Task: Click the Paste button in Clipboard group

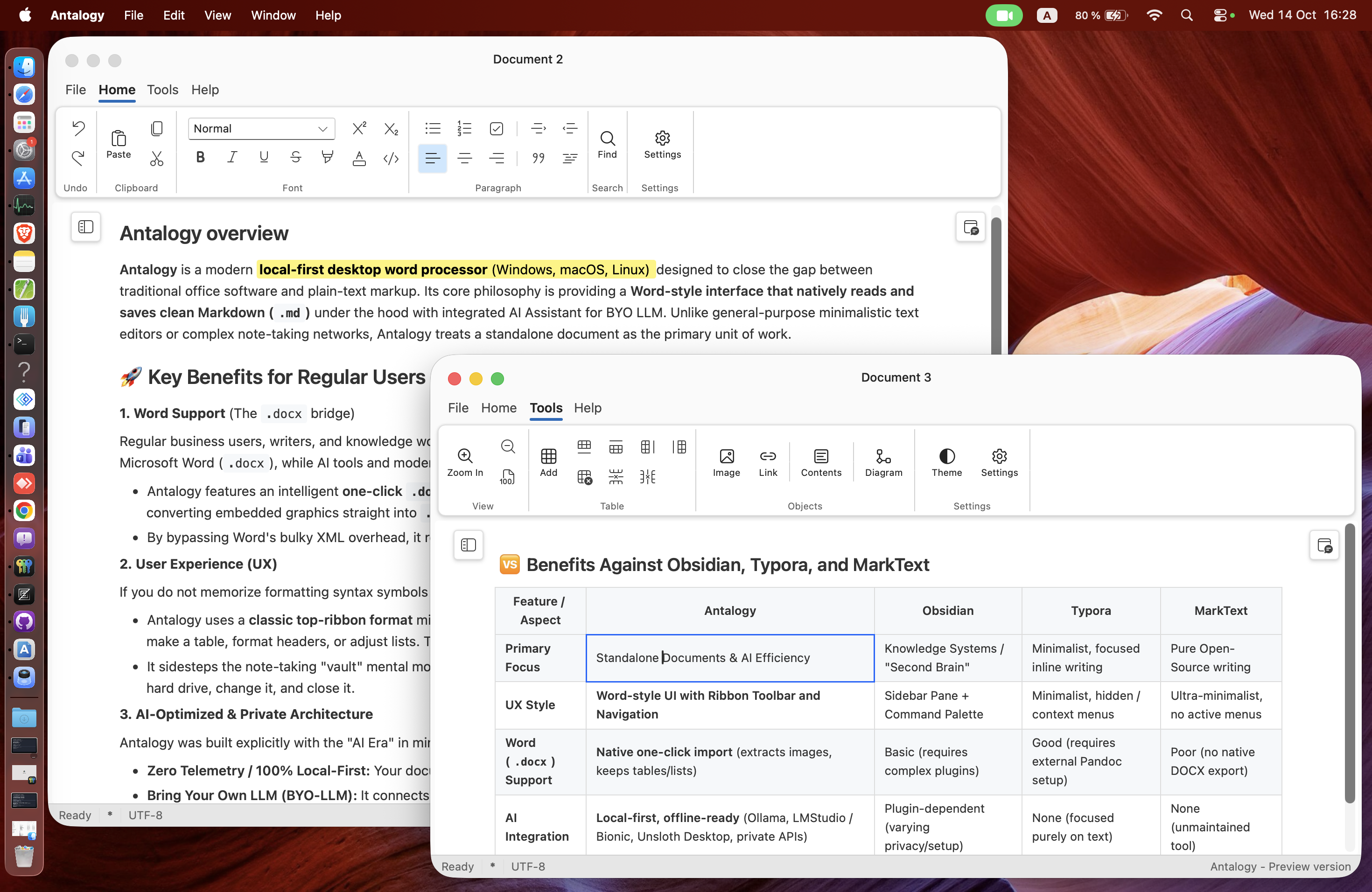Action: pyautogui.click(x=119, y=144)
